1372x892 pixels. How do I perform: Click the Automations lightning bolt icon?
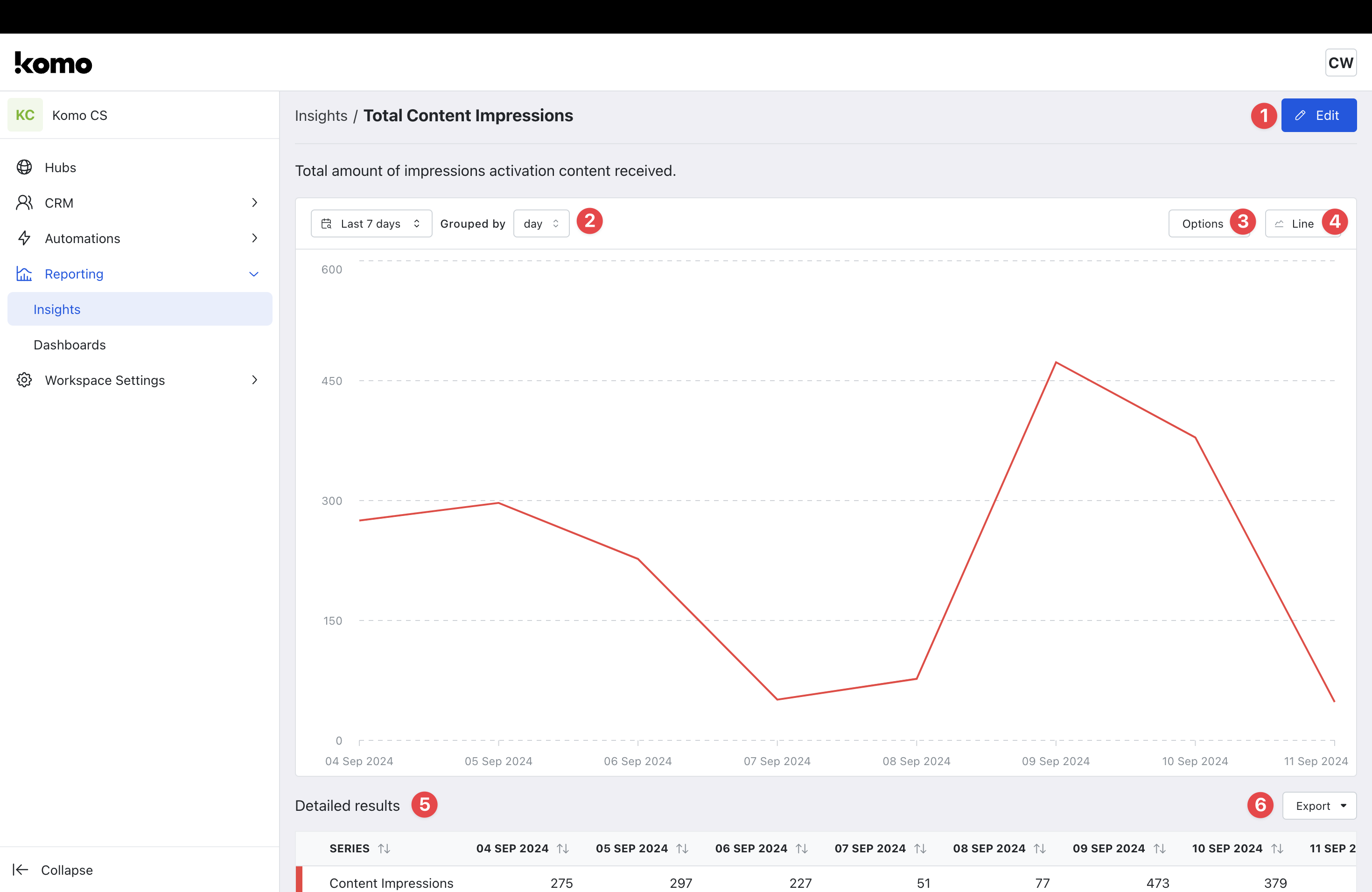click(x=24, y=238)
